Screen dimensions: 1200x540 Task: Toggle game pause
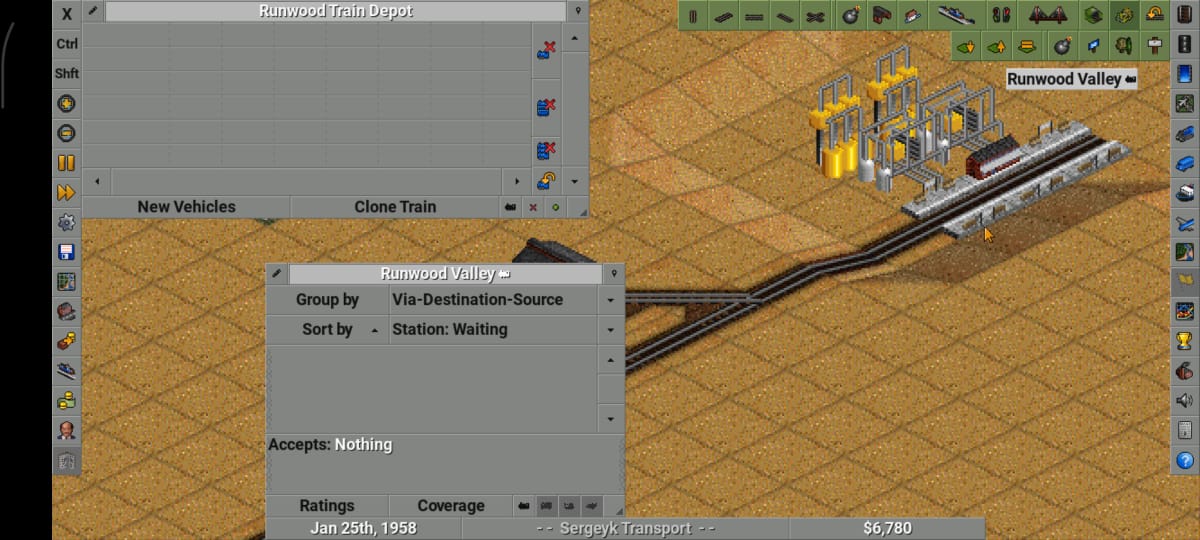67,163
